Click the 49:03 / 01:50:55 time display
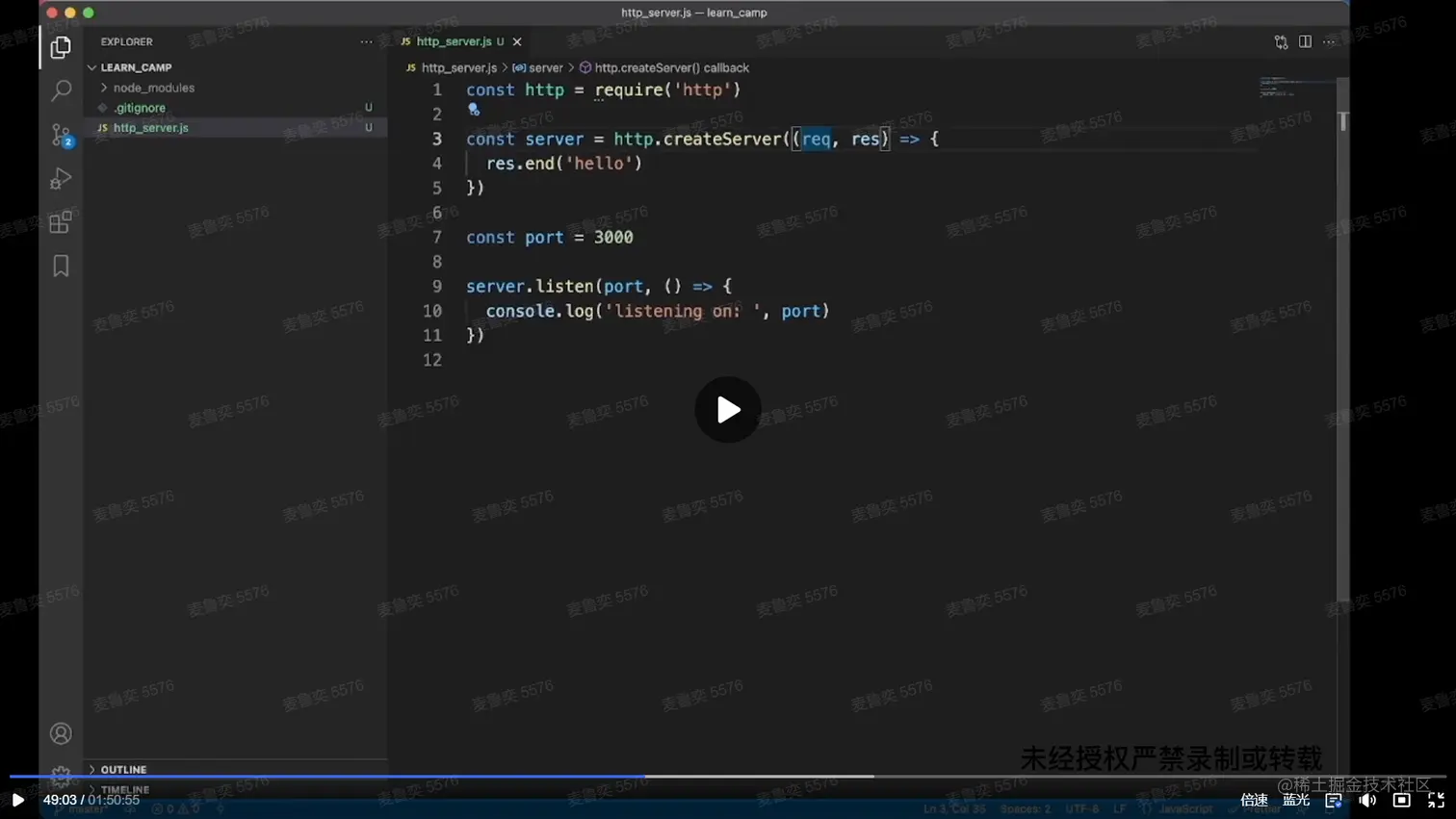The image size is (1456, 819). pyautogui.click(x=91, y=800)
